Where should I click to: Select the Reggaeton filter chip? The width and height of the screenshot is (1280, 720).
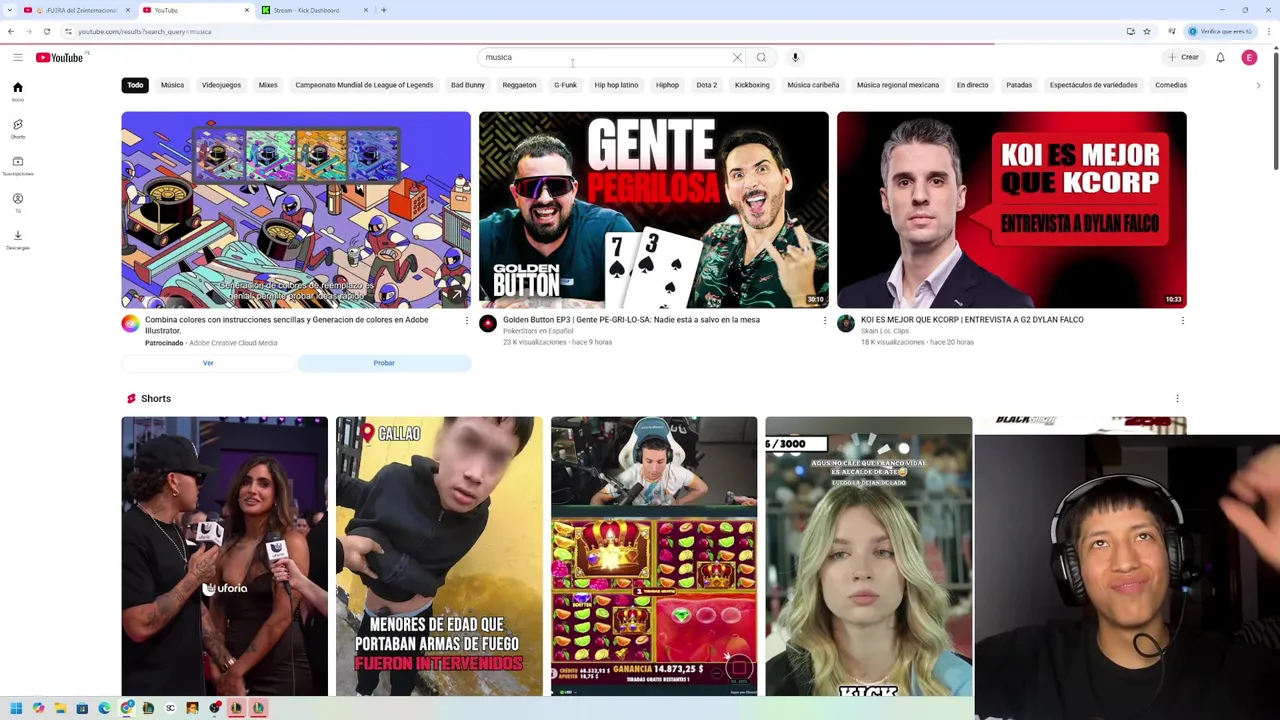[519, 85]
